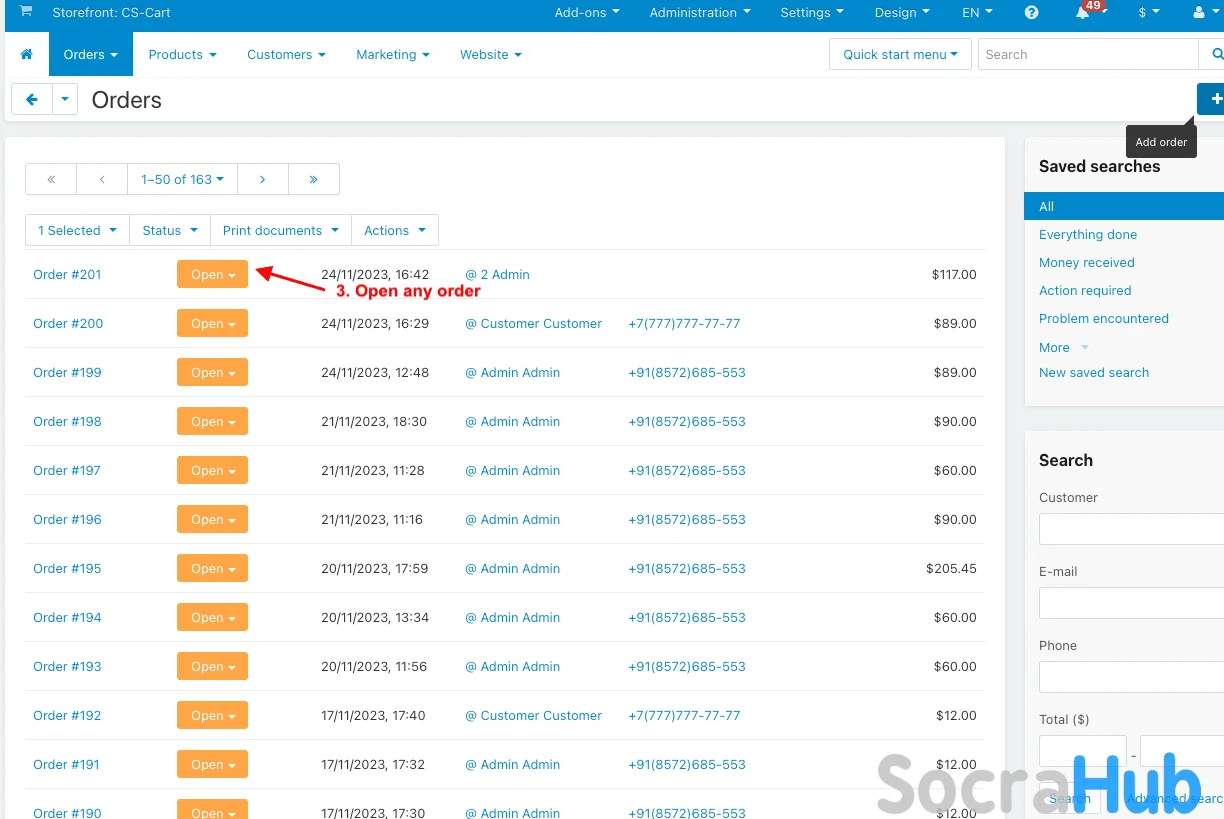Image resolution: width=1224 pixels, height=819 pixels.
Task: Open Order #200 link
Action: [x=68, y=323]
